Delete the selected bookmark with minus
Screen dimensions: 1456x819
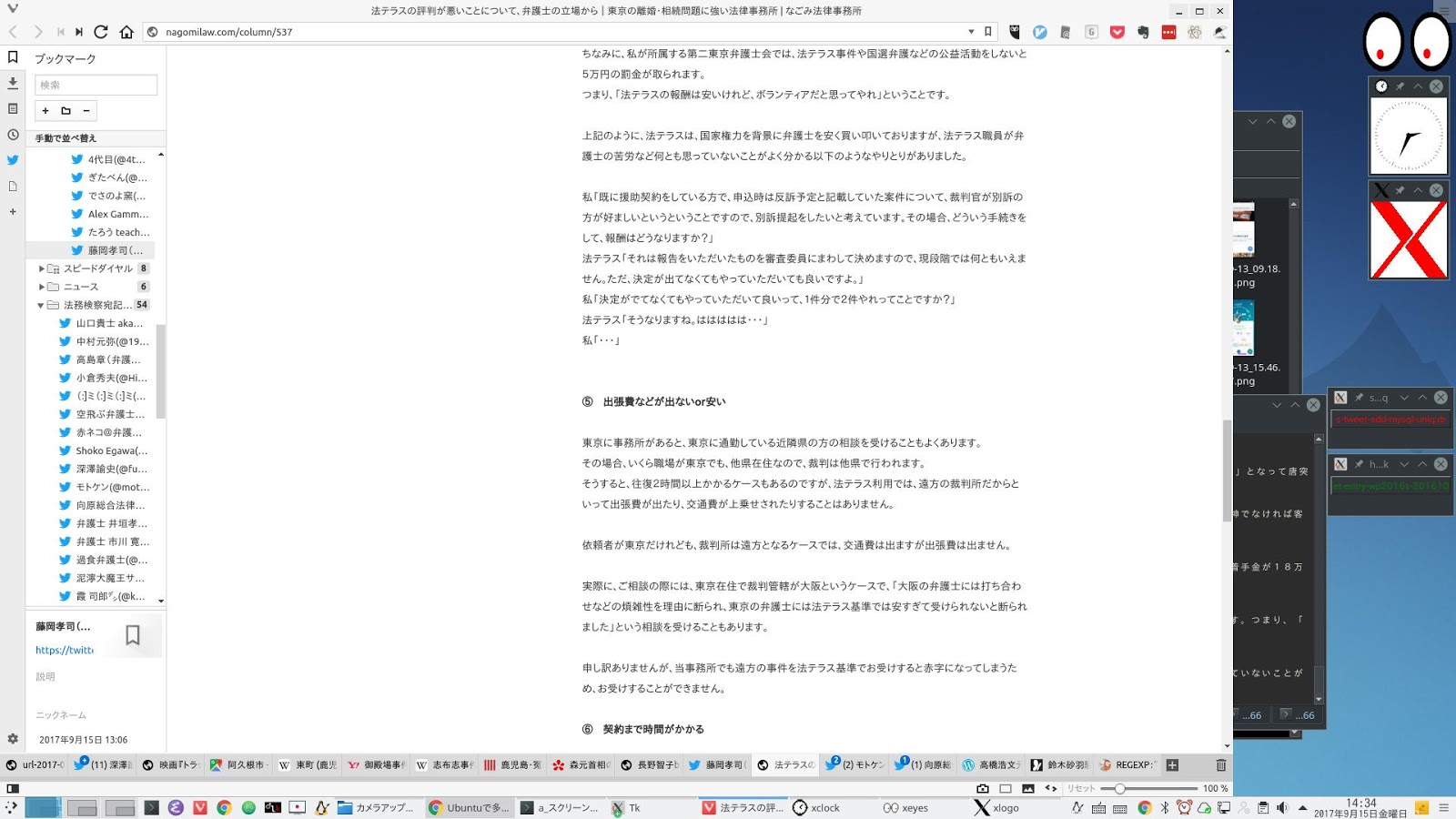[86, 111]
